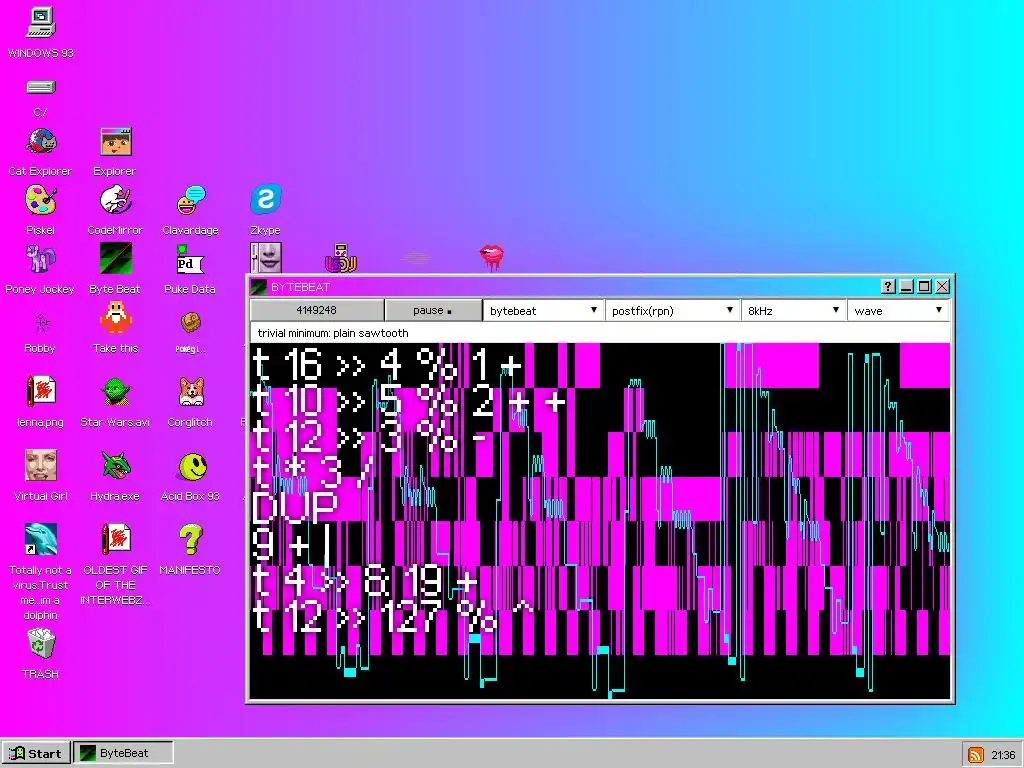Open the music player icon next to face icon
Viewport: 1024px width, 768px height.
341,259
